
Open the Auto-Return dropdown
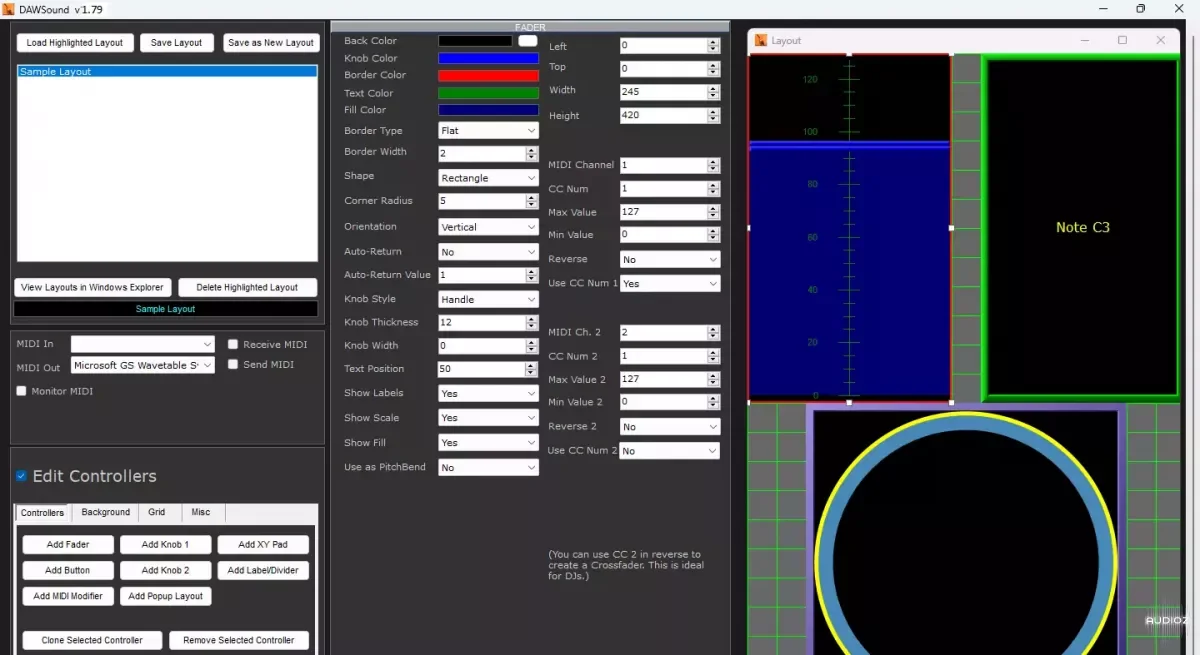pos(488,252)
